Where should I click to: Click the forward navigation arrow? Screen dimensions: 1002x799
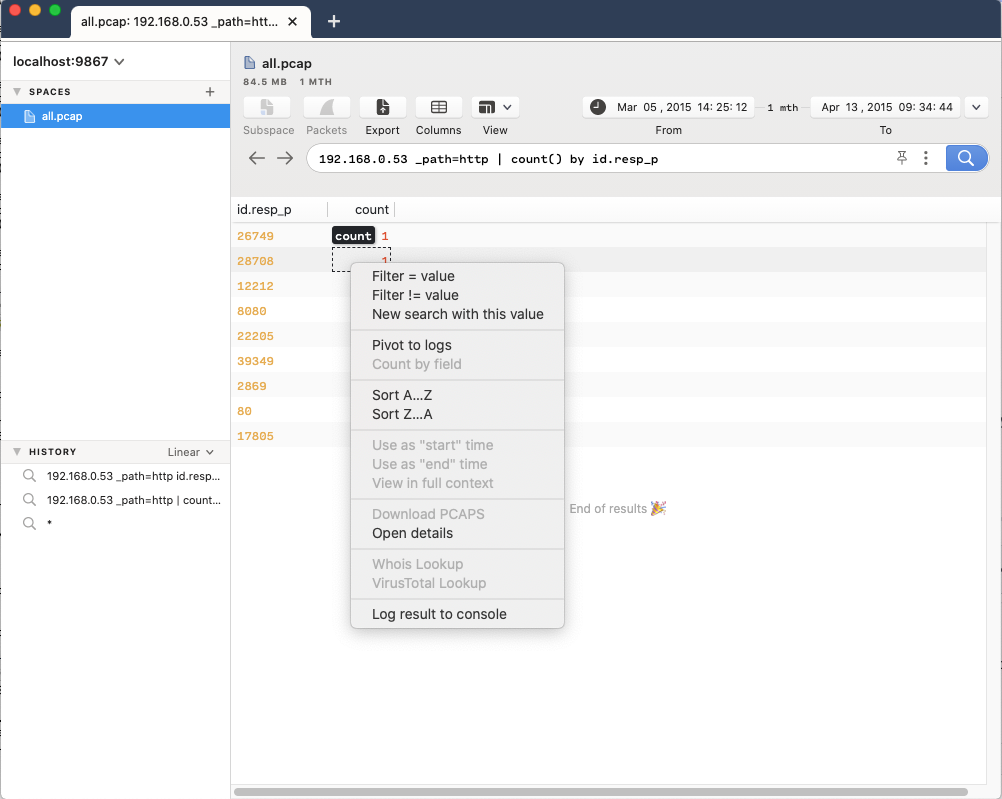pyautogui.click(x=285, y=157)
